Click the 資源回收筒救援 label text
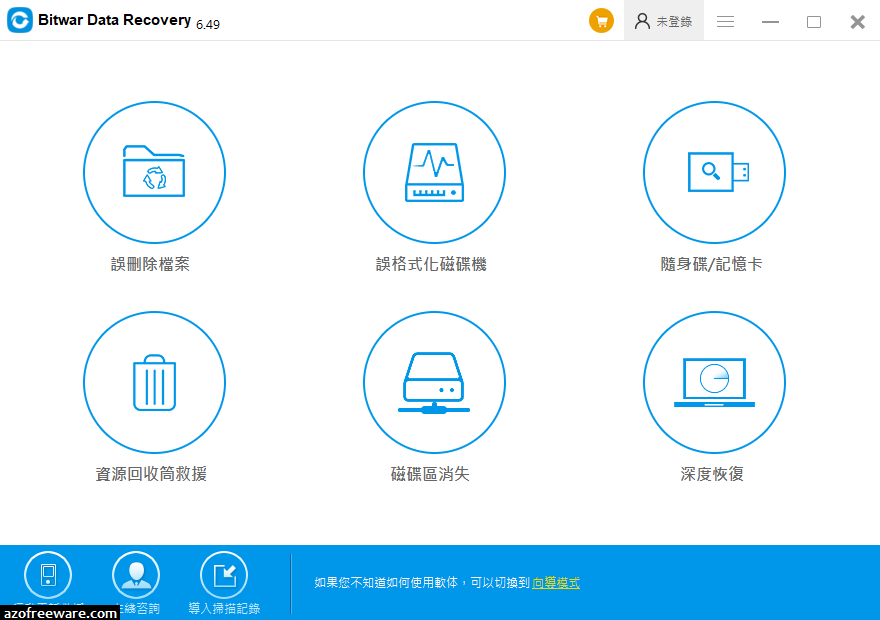The height and width of the screenshot is (620, 880). (x=151, y=474)
